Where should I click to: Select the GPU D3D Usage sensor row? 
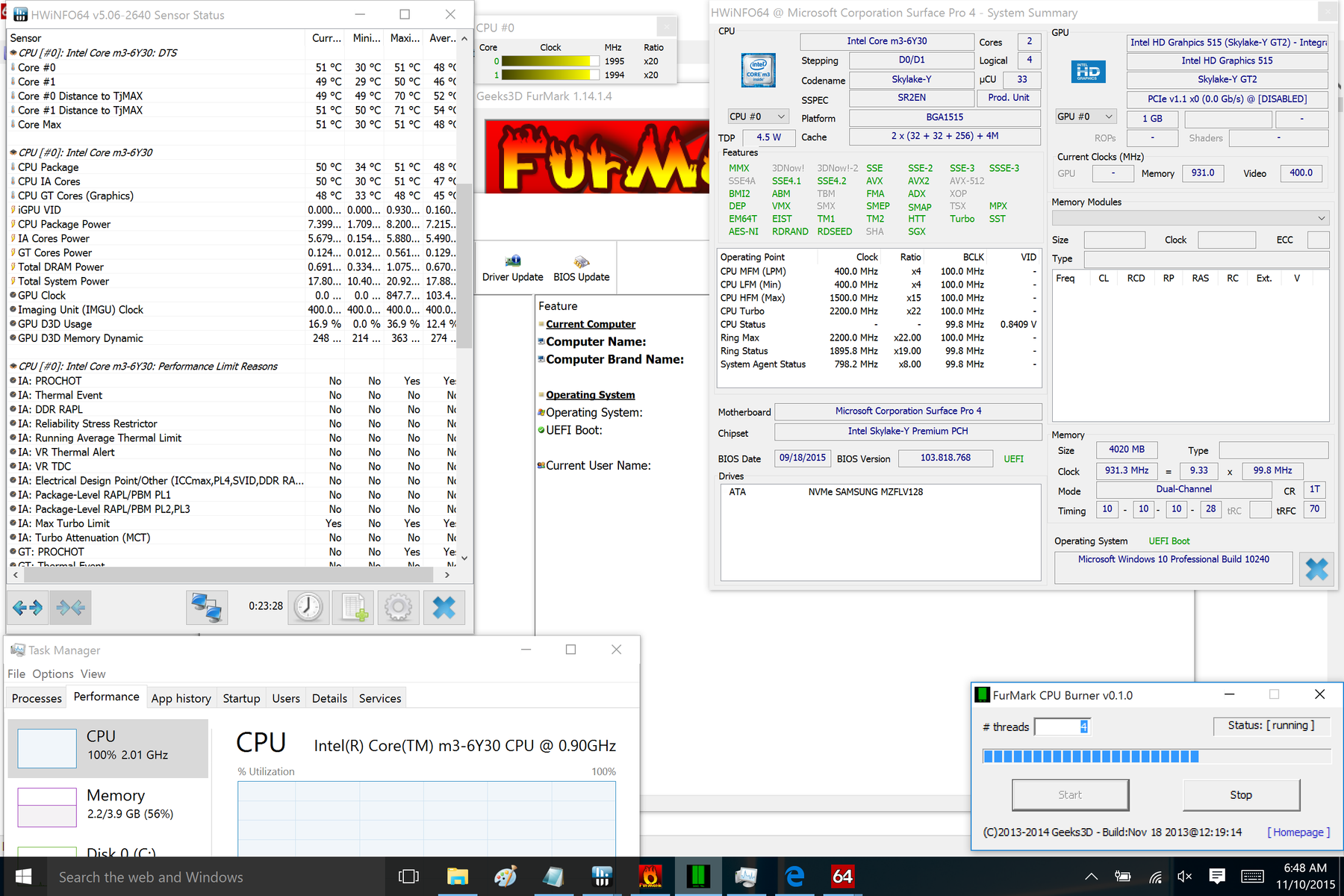coord(233,324)
